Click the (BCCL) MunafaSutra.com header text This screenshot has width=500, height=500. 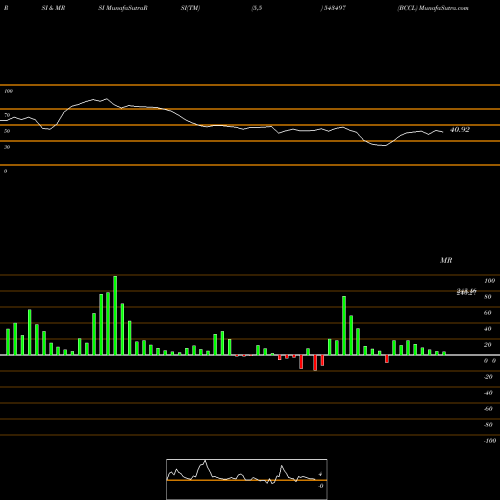pos(433,8)
